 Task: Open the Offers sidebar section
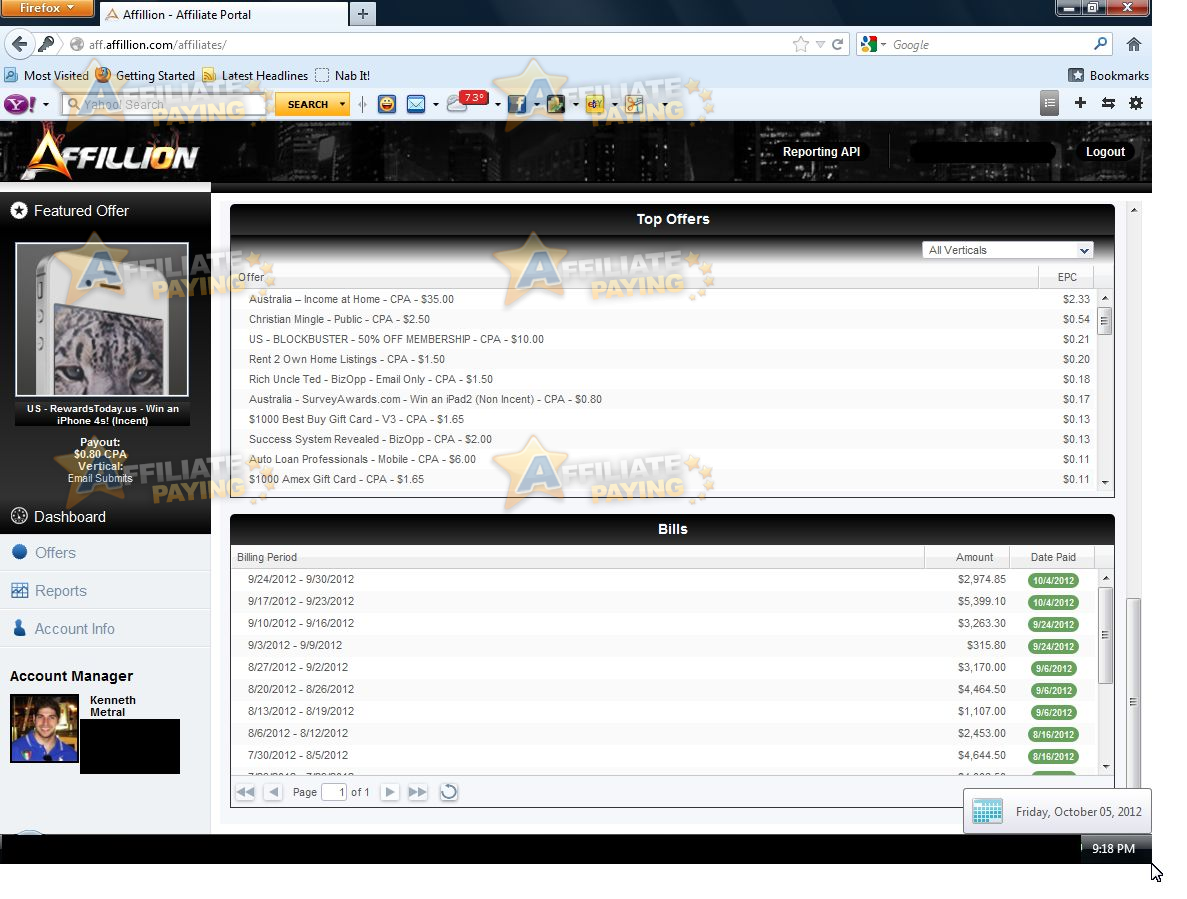click(105, 552)
